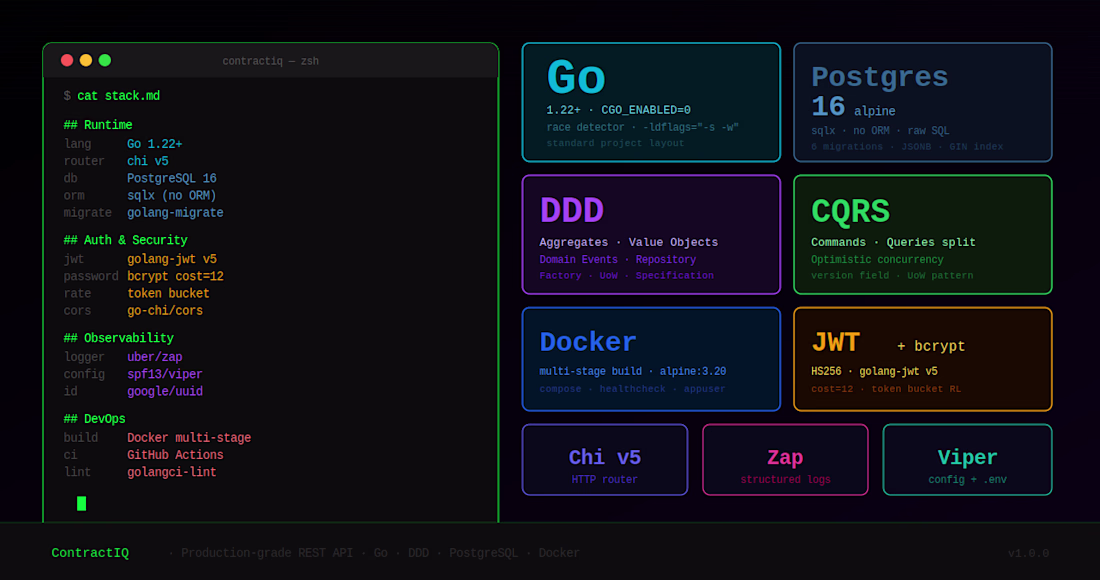Screen dimensions: 1100x580
Task: Click 'Go 1.22+' in the terminal
Action: (x=154, y=144)
